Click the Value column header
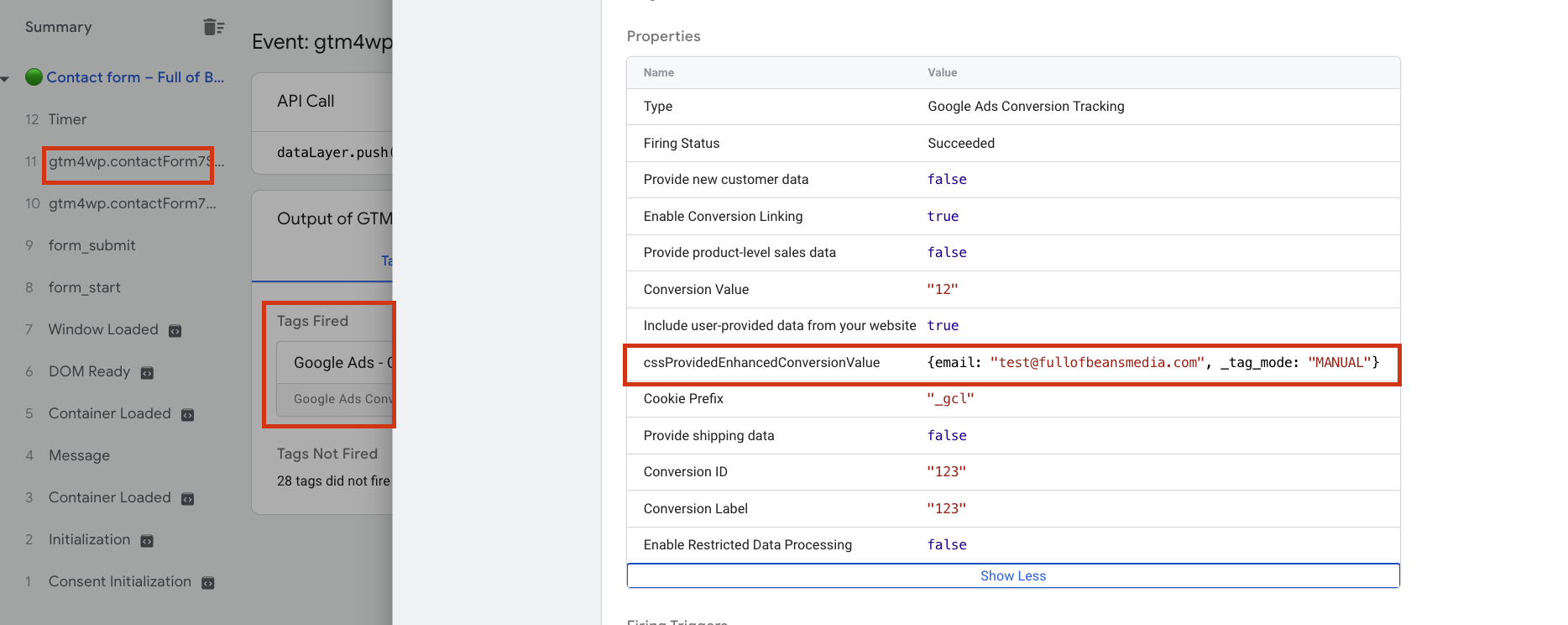The image size is (1568, 625). [x=942, y=72]
